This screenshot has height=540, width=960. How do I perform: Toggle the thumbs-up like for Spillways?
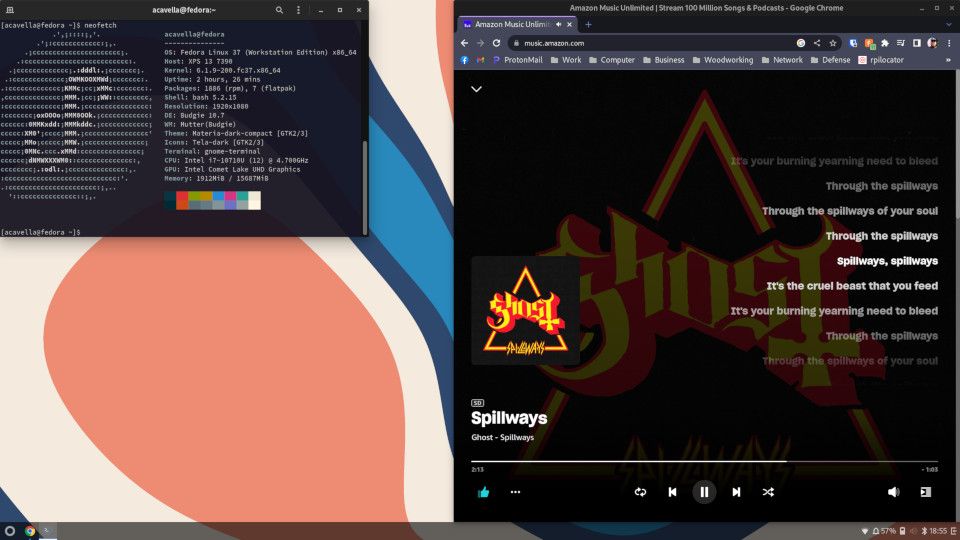(x=484, y=492)
